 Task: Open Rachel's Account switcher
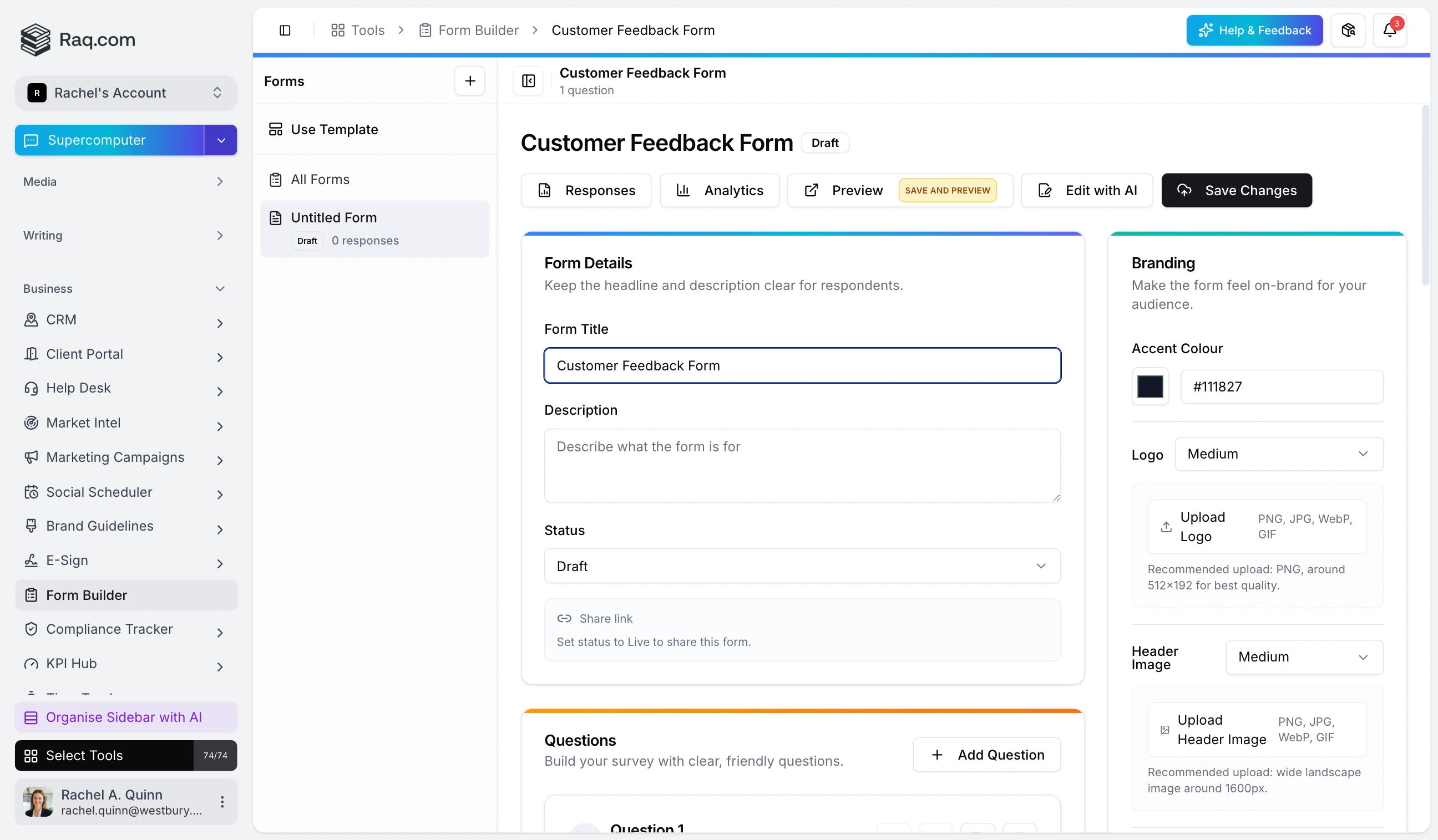[125, 93]
